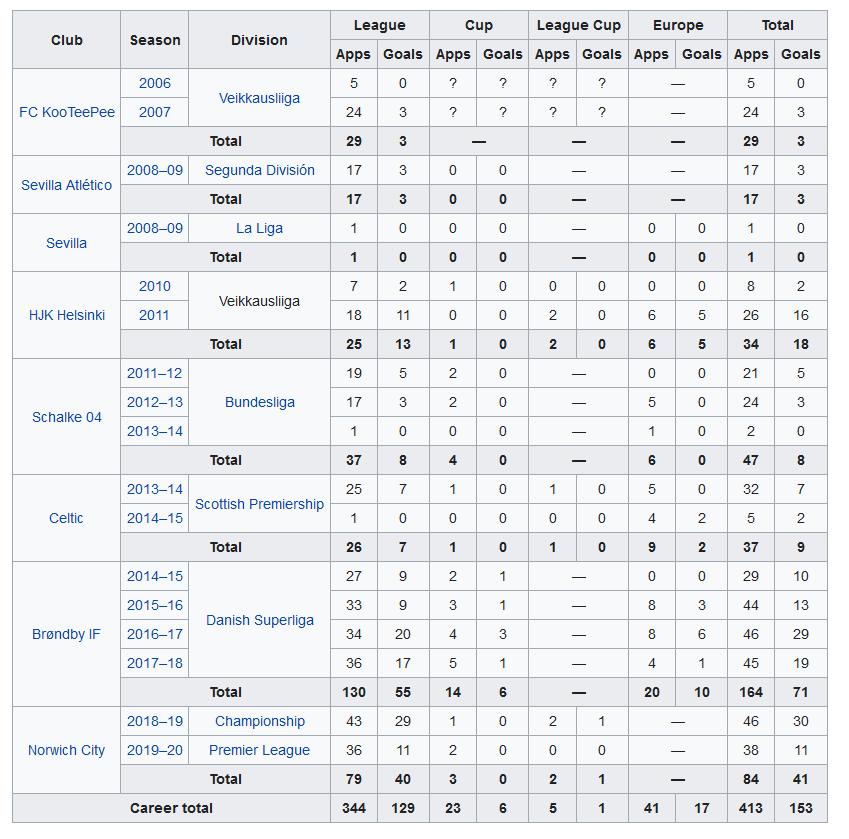
Task: Open the Norwich City club link
Action: [66, 750]
